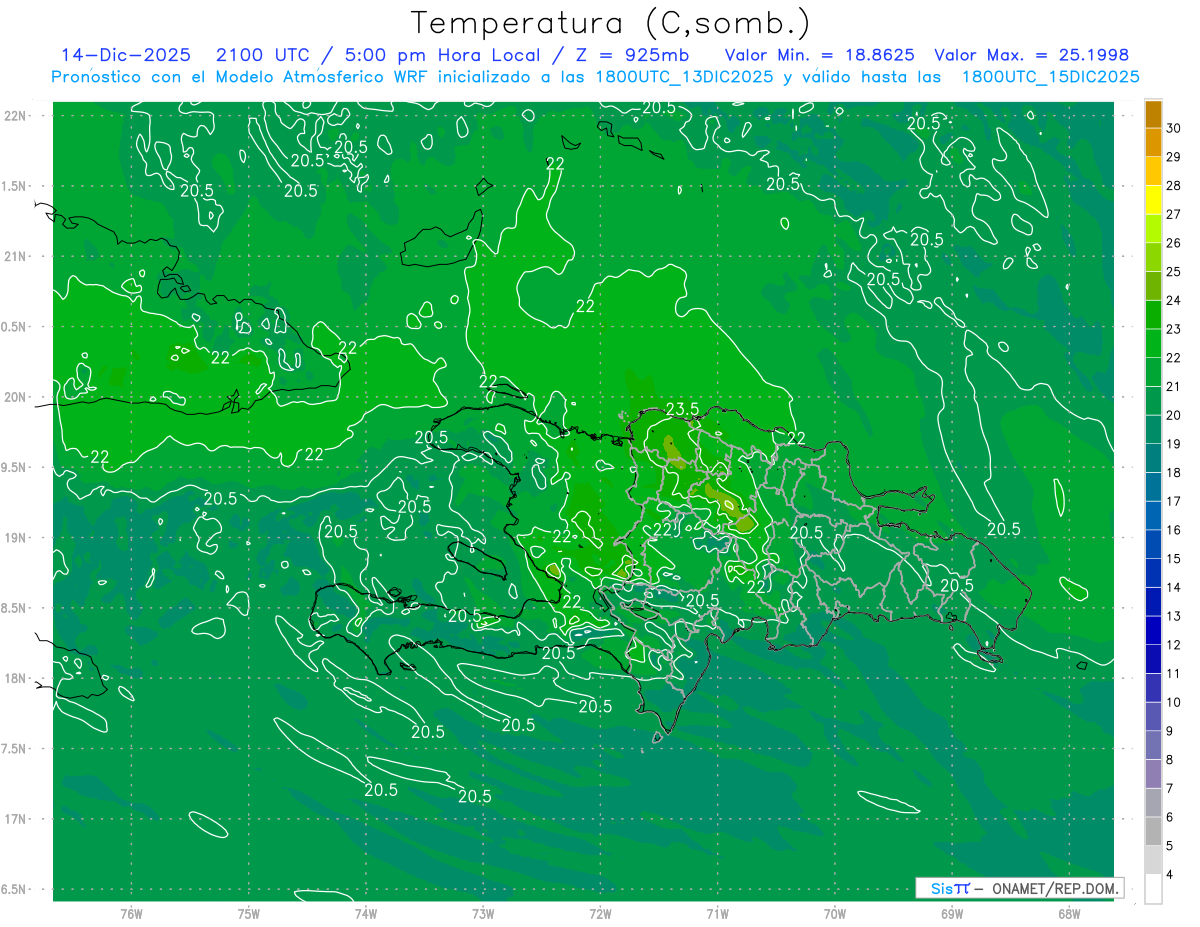The image size is (1200, 927).
Task: Click the 70W longitude axis label
Action: pos(835,914)
